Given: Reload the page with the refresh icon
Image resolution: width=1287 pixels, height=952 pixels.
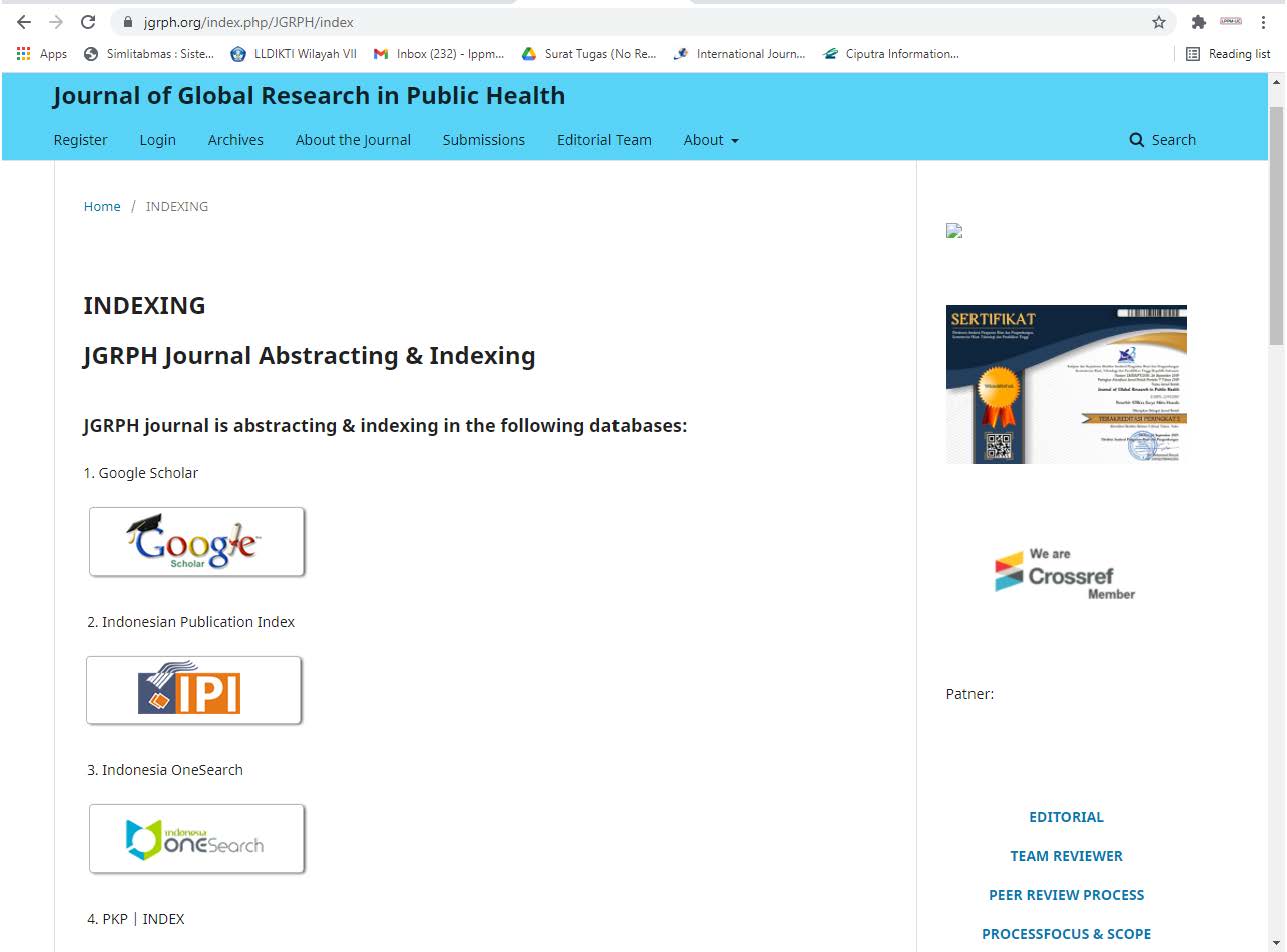Looking at the screenshot, I should coord(88,22).
